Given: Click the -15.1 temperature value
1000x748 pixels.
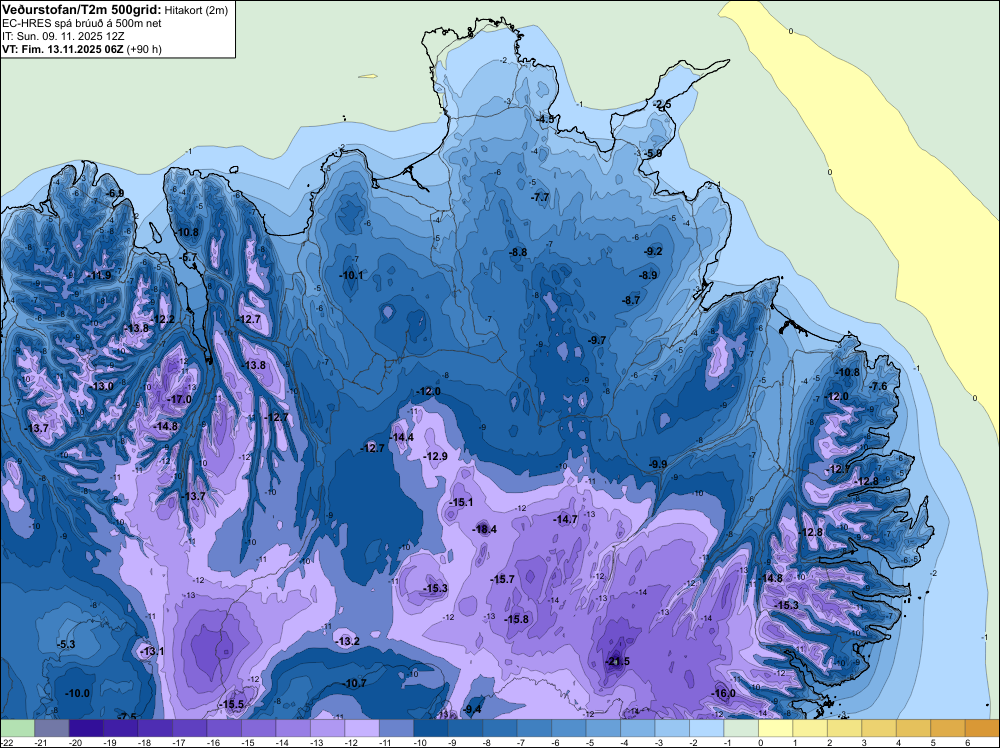Looking at the screenshot, I should pos(460,502).
